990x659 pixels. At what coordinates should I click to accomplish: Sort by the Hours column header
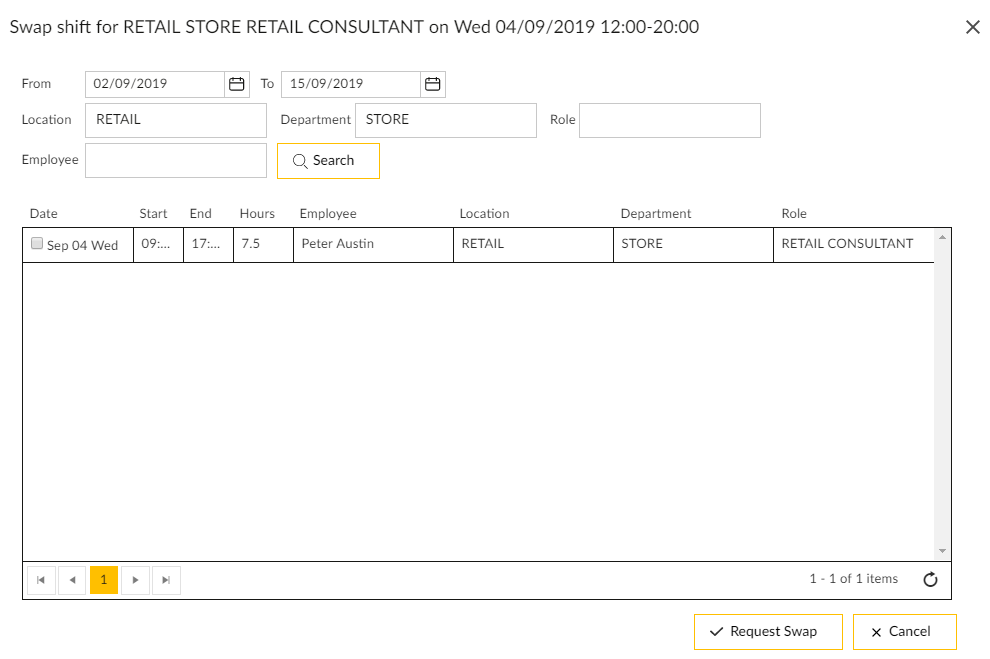(x=257, y=213)
